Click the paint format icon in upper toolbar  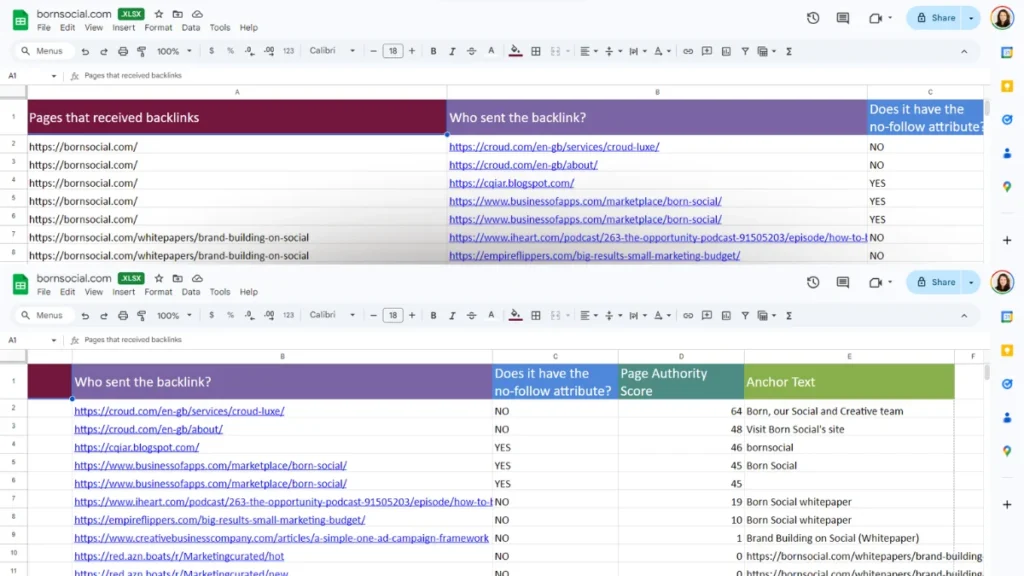(x=141, y=51)
